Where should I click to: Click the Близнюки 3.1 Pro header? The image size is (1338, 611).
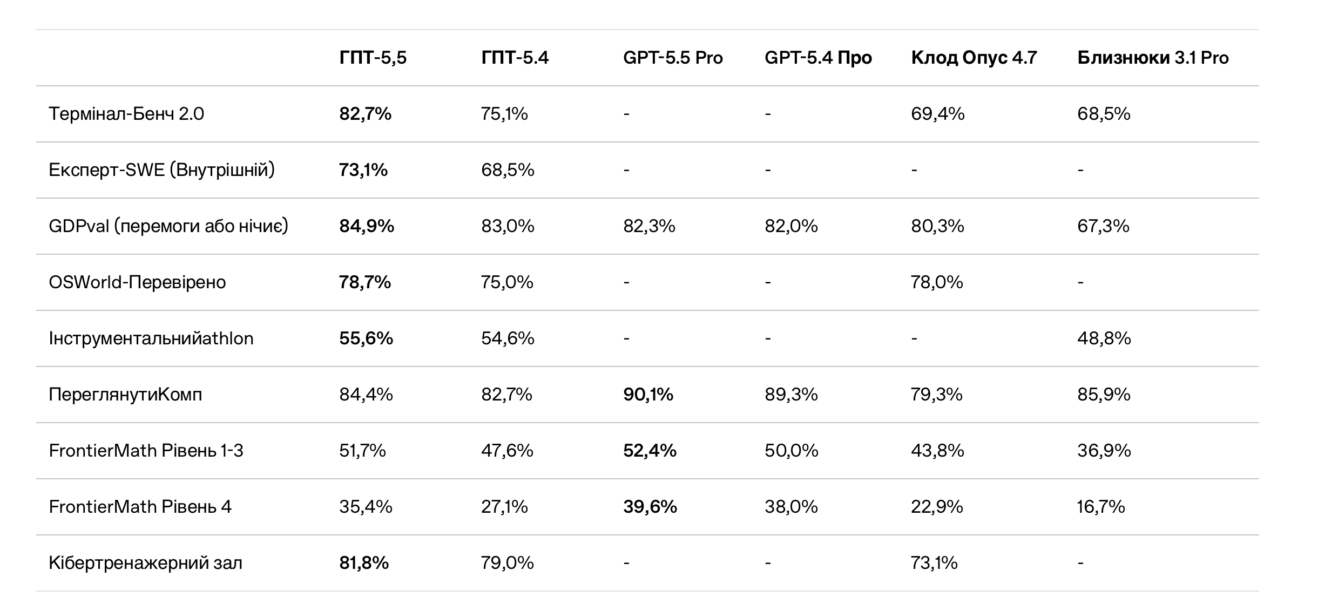(x=1152, y=58)
